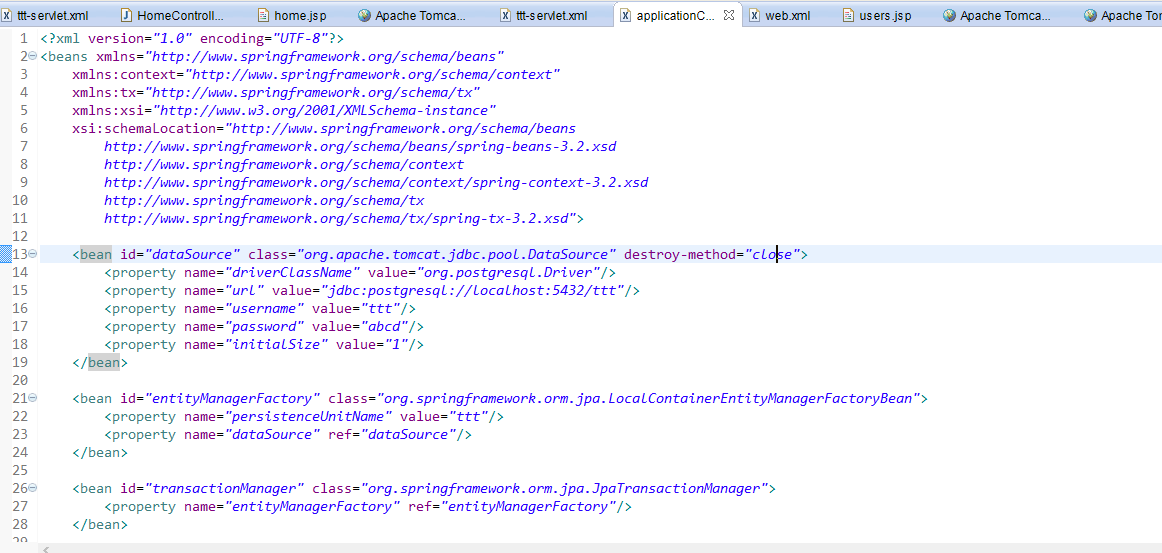The height and width of the screenshot is (553, 1162).
Task: Click the left arrow of horizontal scrollbar
Action: click(x=45, y=548)
